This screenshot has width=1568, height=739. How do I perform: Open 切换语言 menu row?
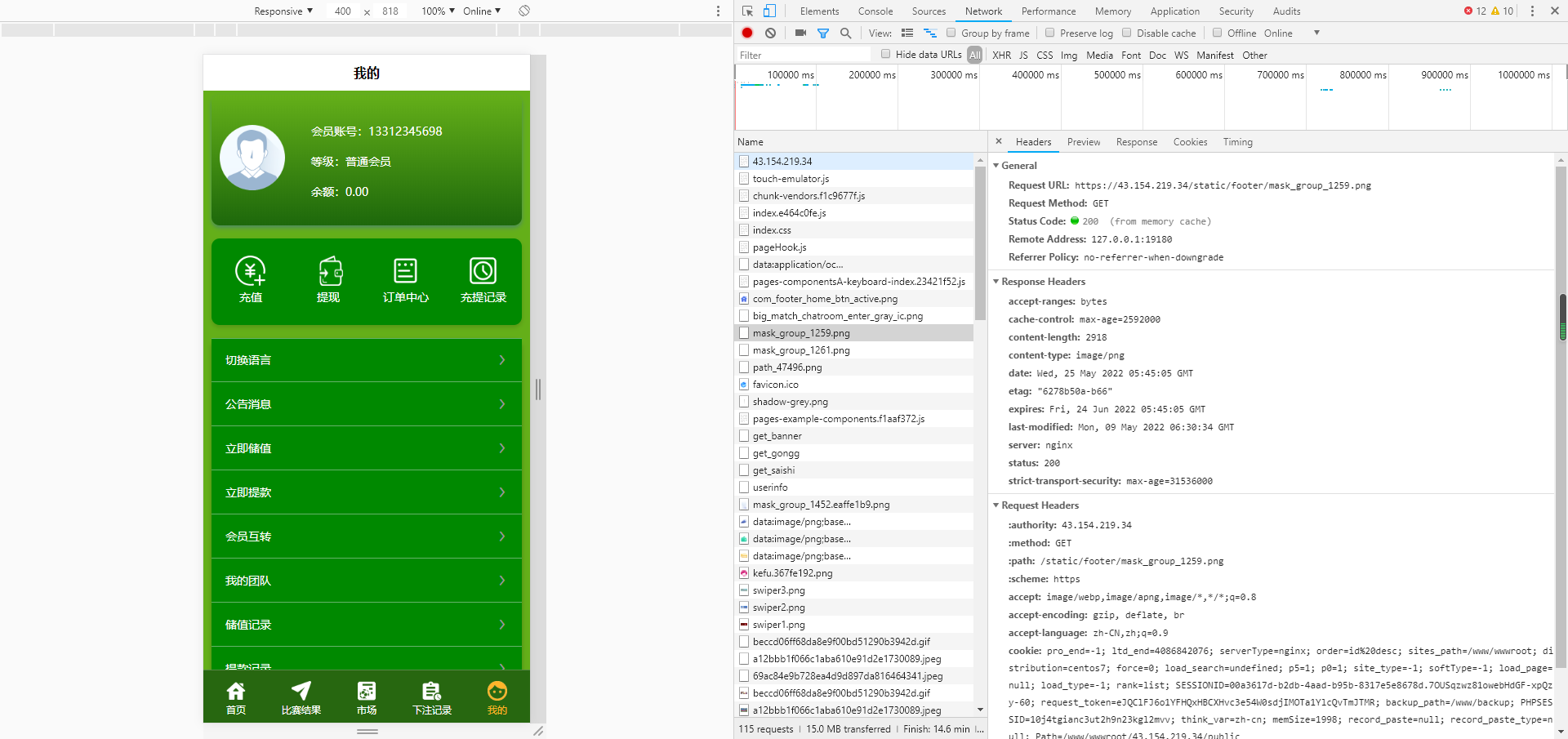[367, 360]
